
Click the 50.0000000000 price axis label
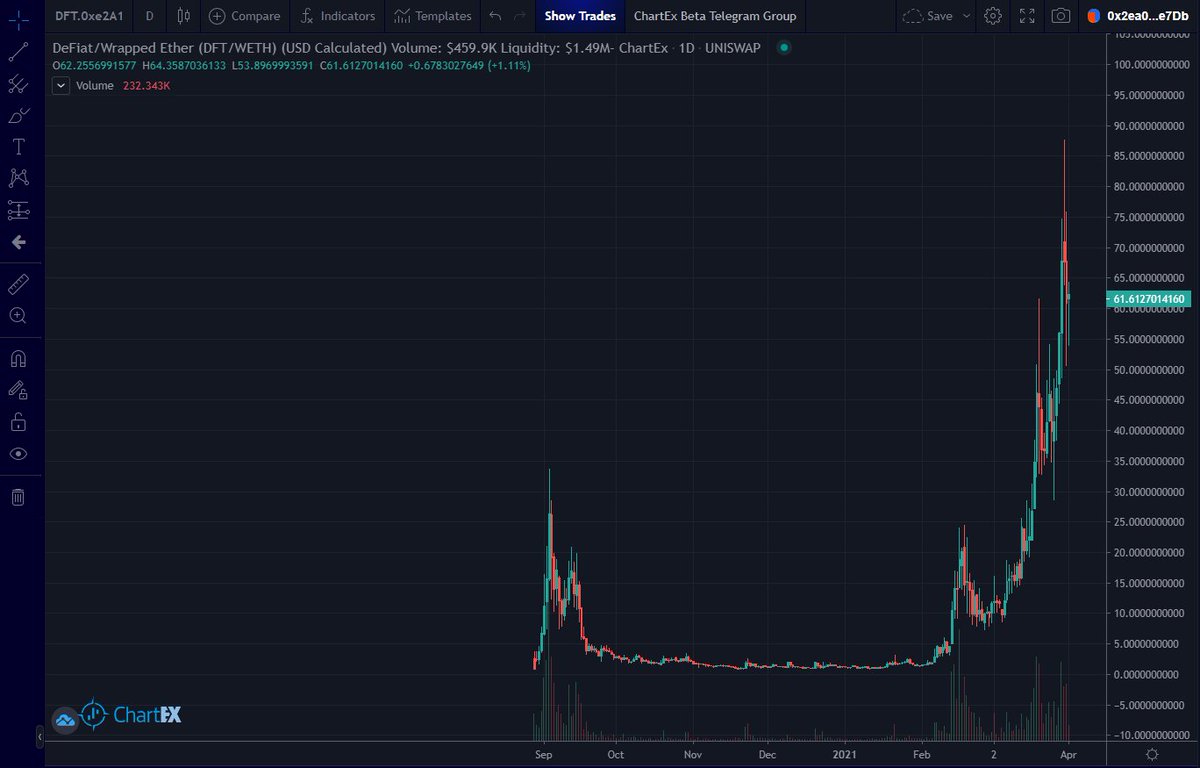[x=1151, y=370]
